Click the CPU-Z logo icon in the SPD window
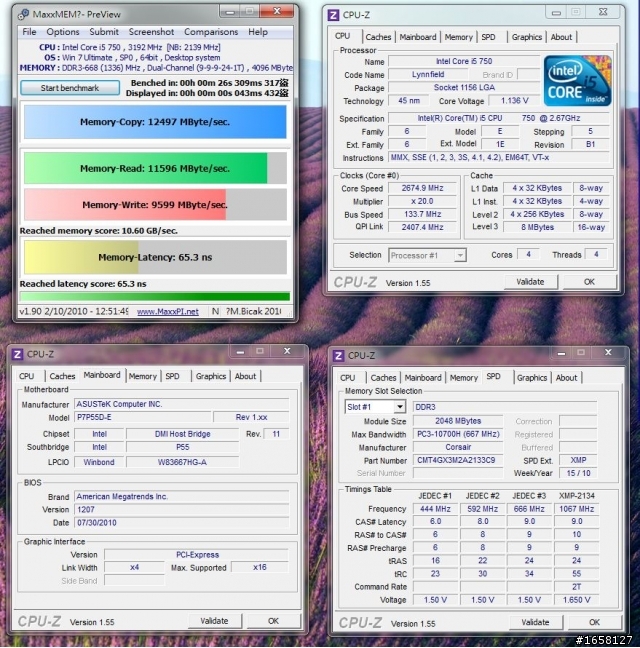Image resolution: width=640 pixels, height=648 pixels. [x=338, y=356]
